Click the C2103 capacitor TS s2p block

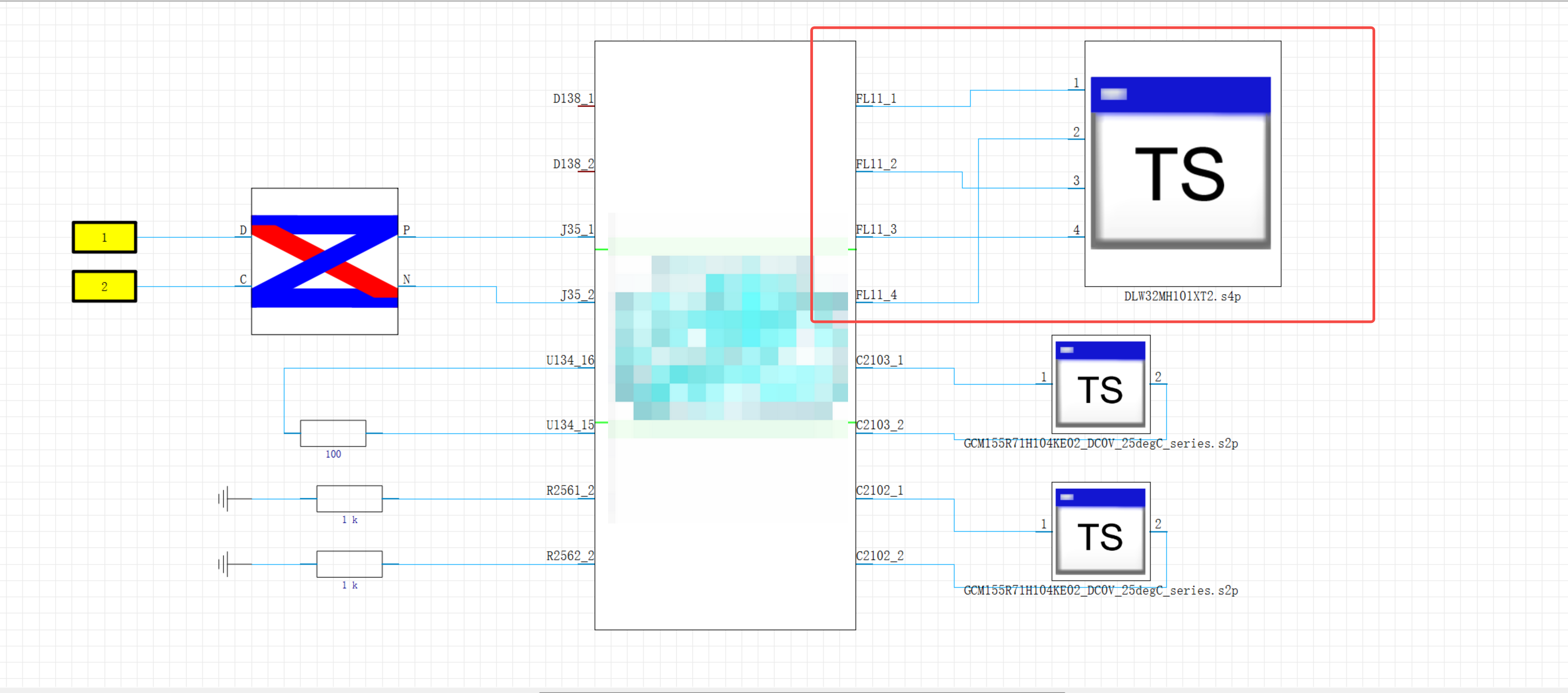pos(1101,384)
